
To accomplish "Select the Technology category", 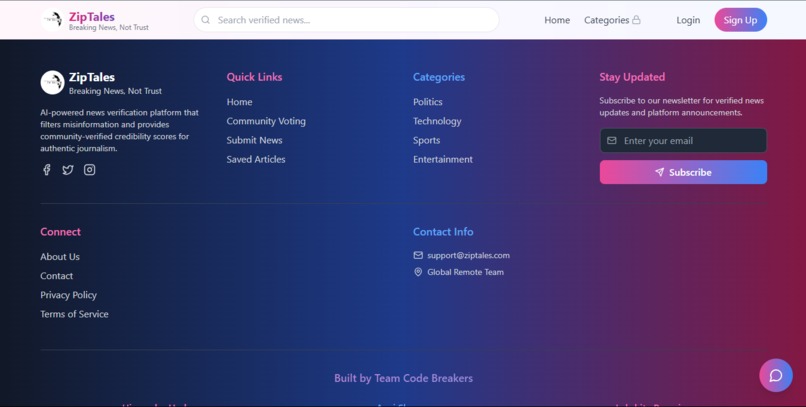I will click(437, 121).
